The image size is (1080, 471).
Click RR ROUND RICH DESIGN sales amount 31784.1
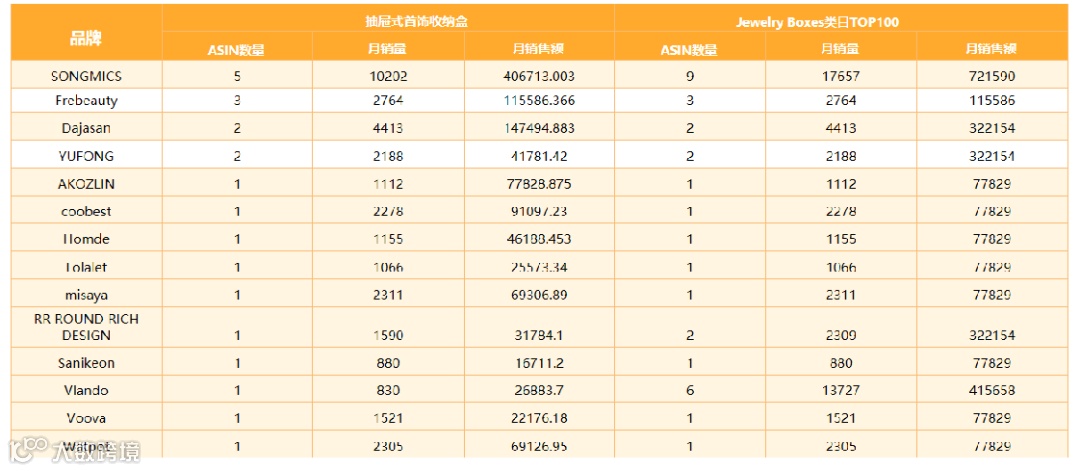click(539, 335)
